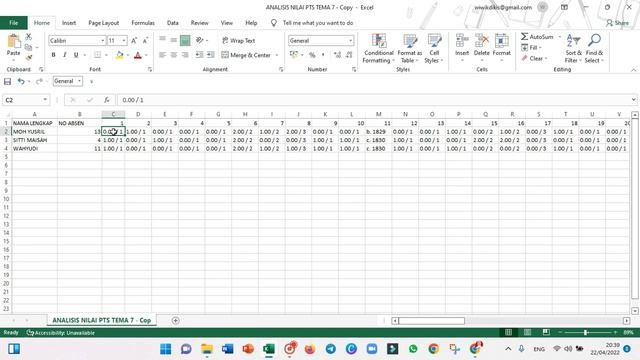Image resolution: width=640 pixels, height=360 pixels.
Task: Open Sort & Filter menu
Action: click(x=573, y=49)
